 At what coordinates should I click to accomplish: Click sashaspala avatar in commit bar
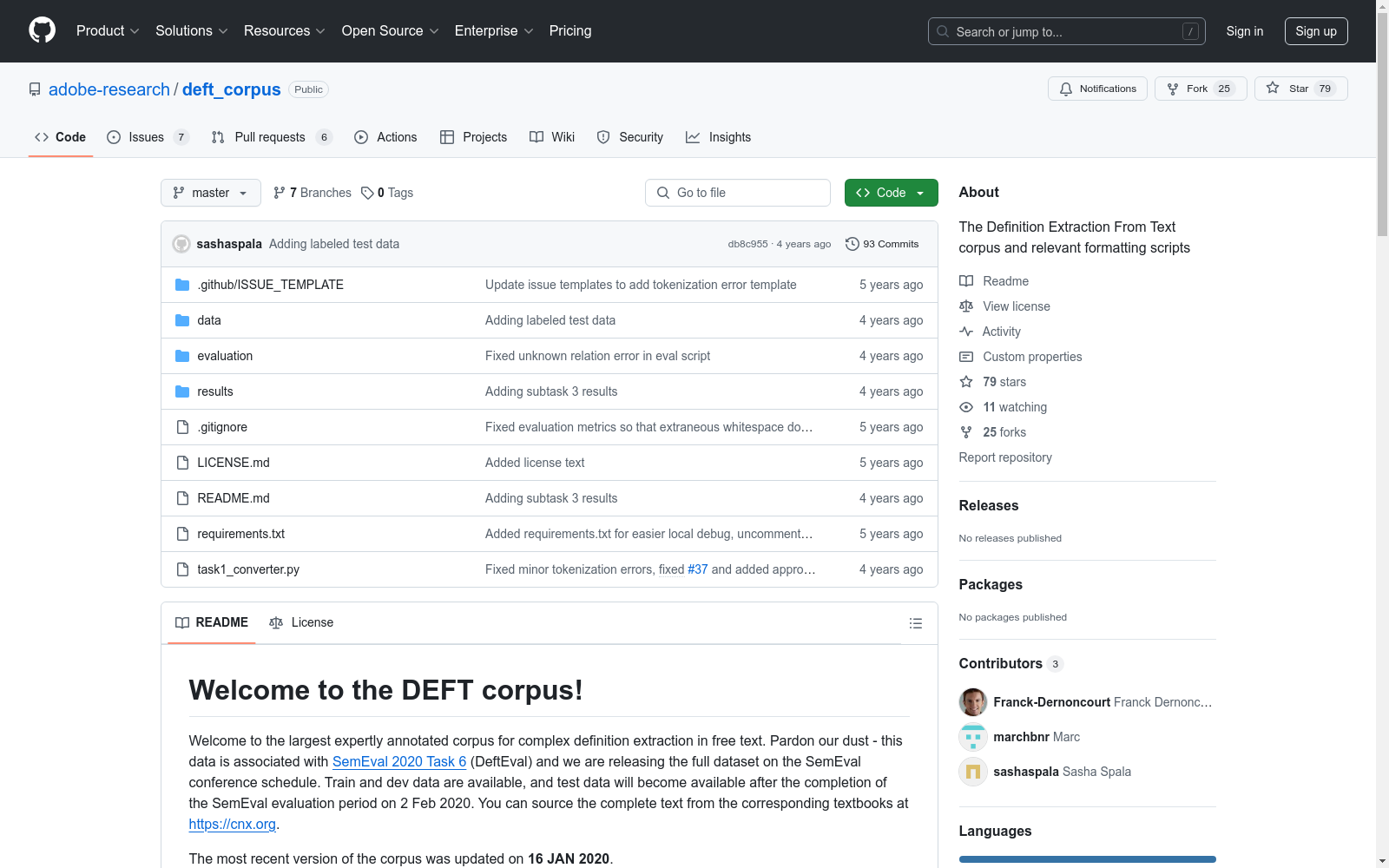(181, 244)
